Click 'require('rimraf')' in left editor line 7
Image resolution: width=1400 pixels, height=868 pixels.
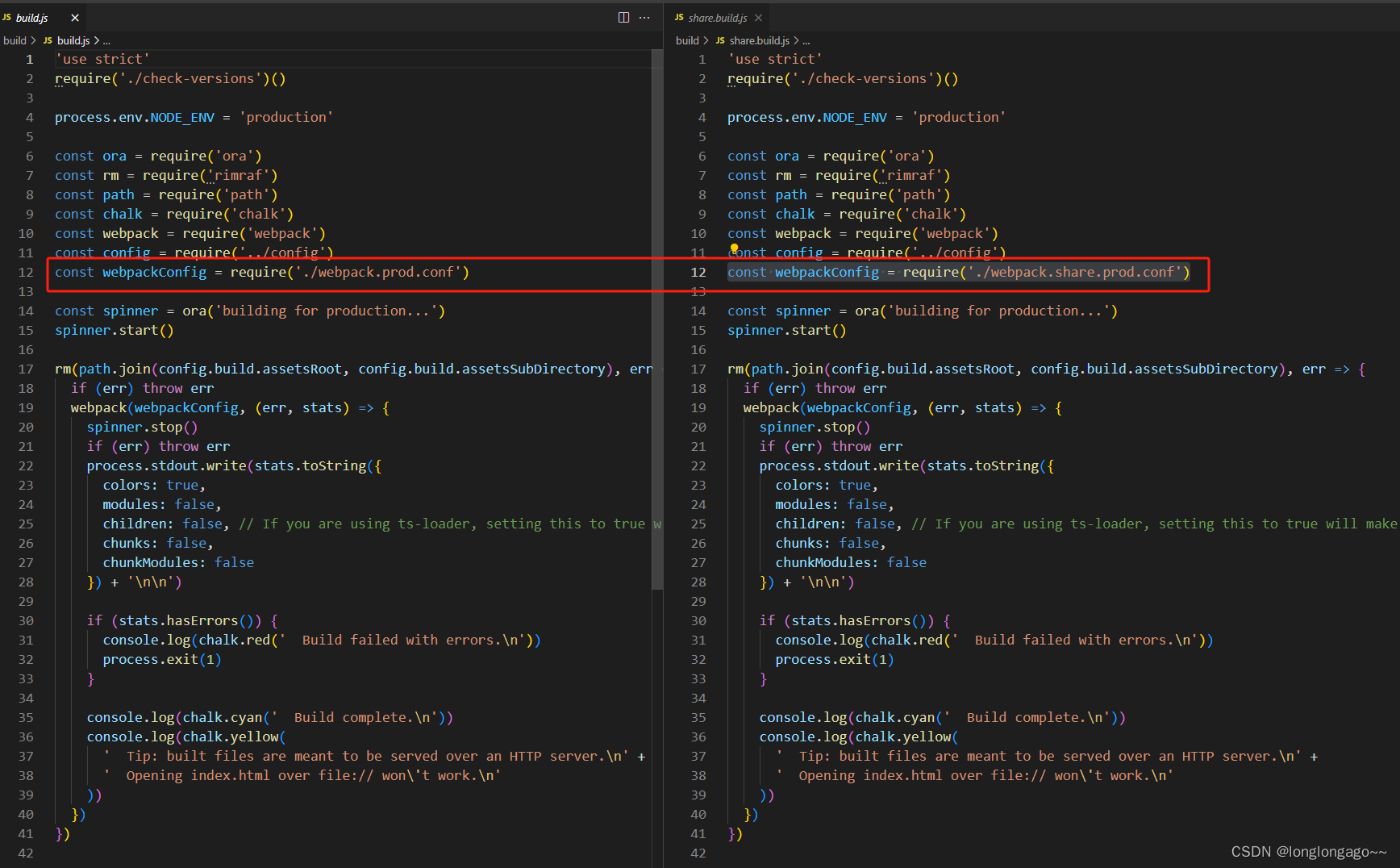(210, 175)
